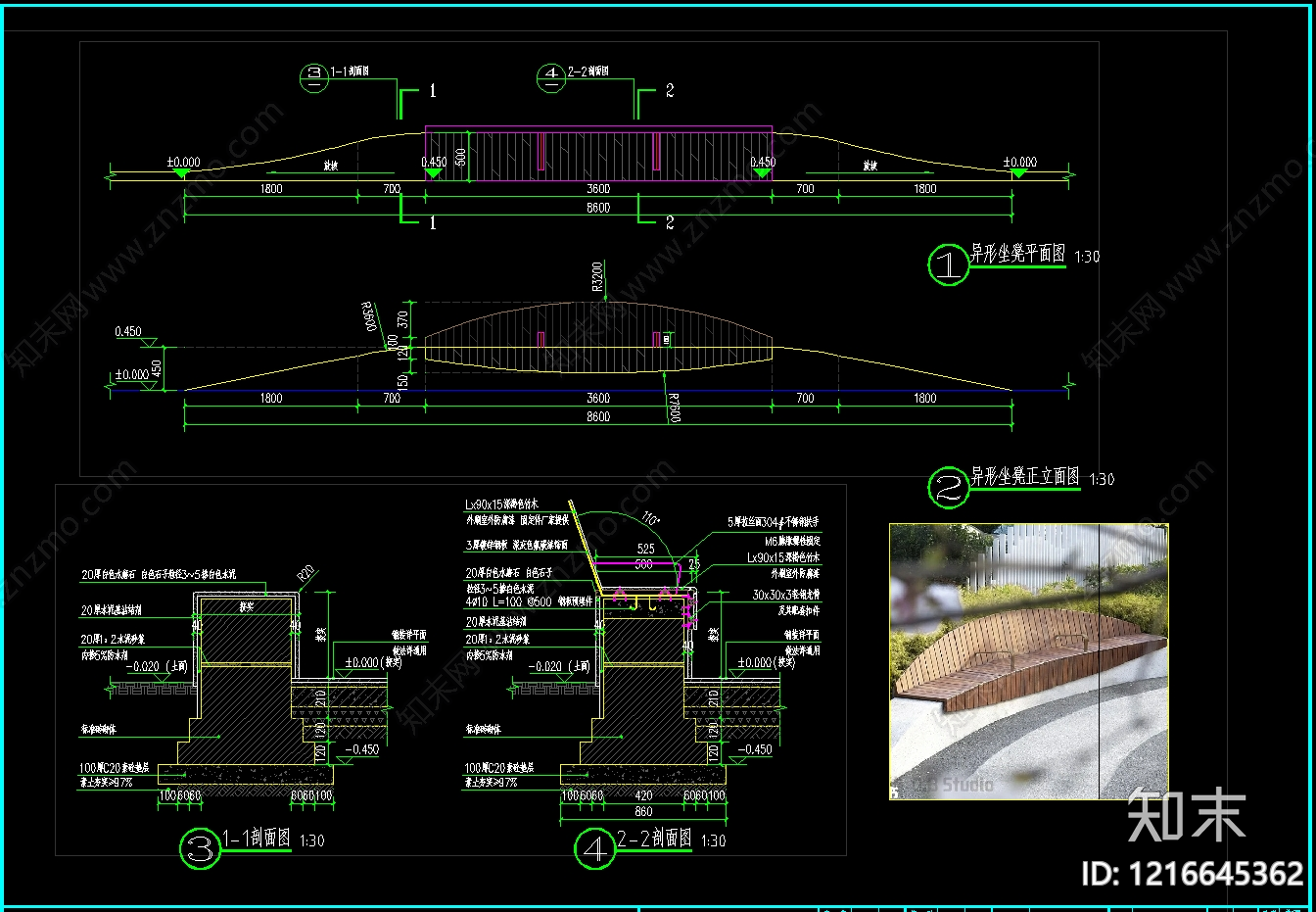The width and height of the screenshot is (1316, 912).
Task: Select the 2-2剖面图 drawing title text
Action: [x=654, y=839]
